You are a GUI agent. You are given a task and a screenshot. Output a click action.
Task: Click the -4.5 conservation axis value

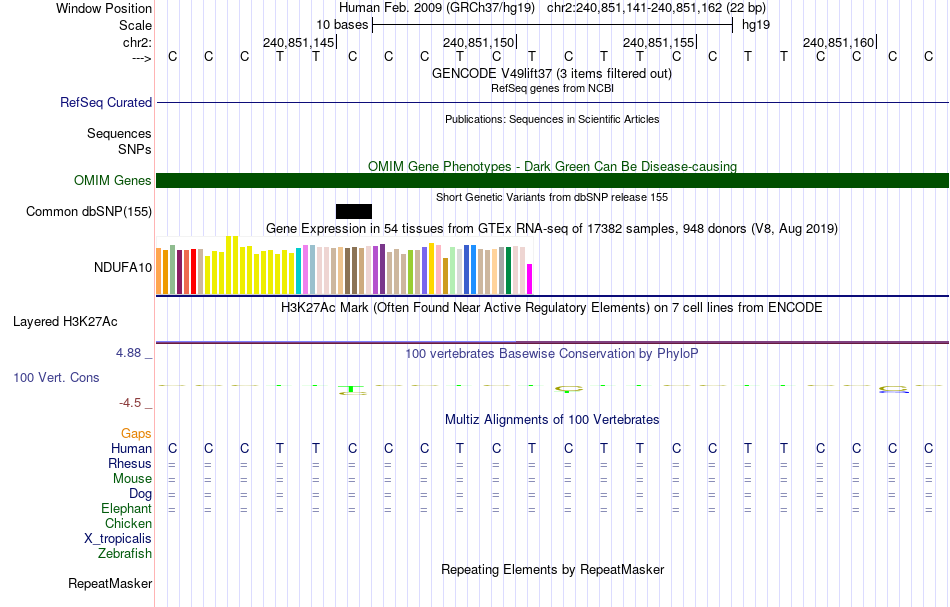[x=130, y=403]
